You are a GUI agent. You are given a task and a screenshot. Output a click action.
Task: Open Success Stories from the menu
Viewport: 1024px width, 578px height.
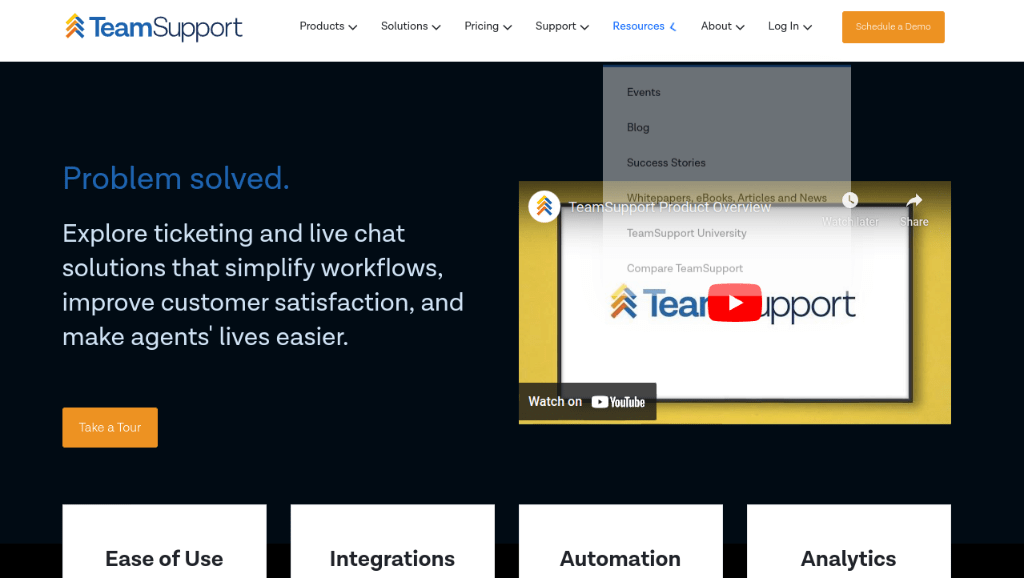(666, 163)
